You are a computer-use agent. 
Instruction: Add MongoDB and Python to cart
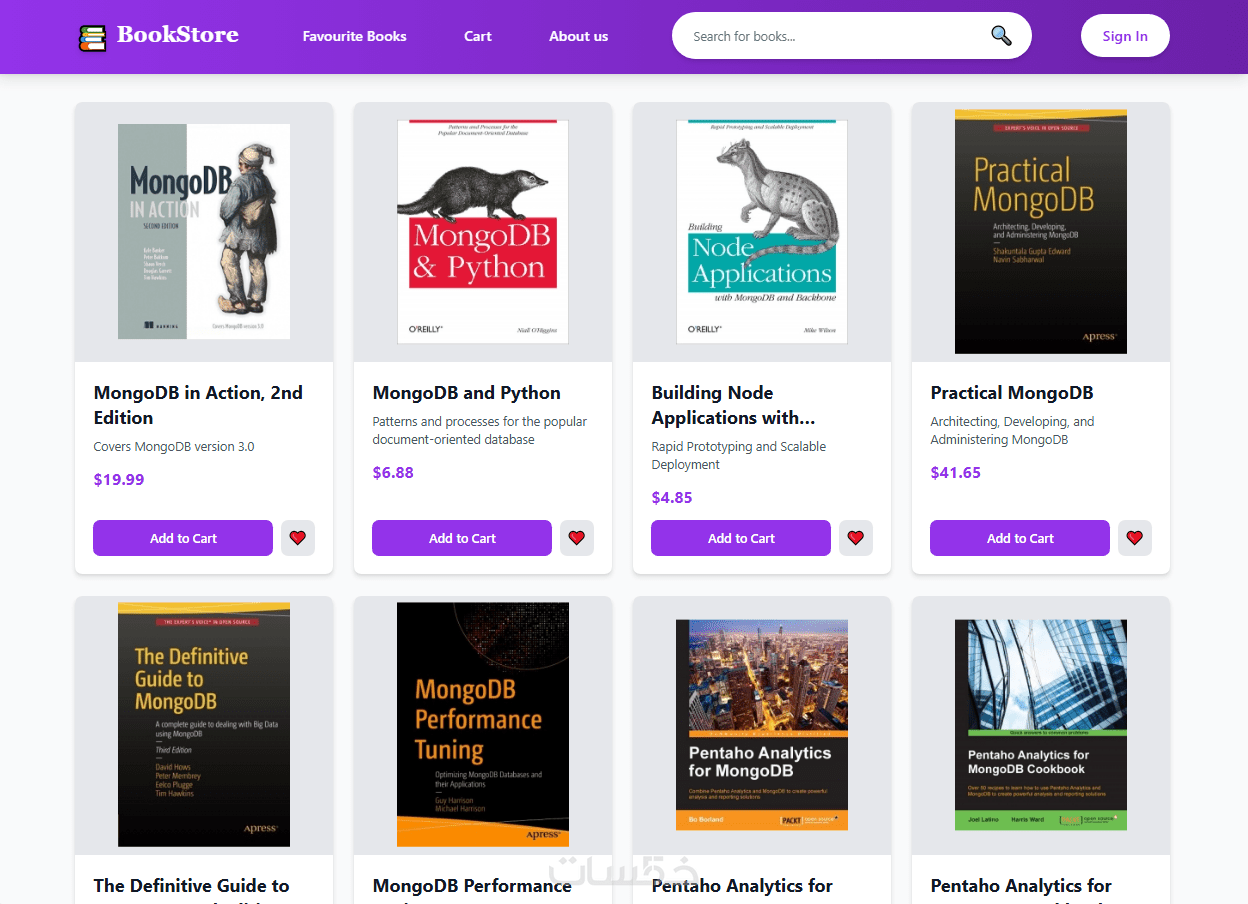point(462,538)
